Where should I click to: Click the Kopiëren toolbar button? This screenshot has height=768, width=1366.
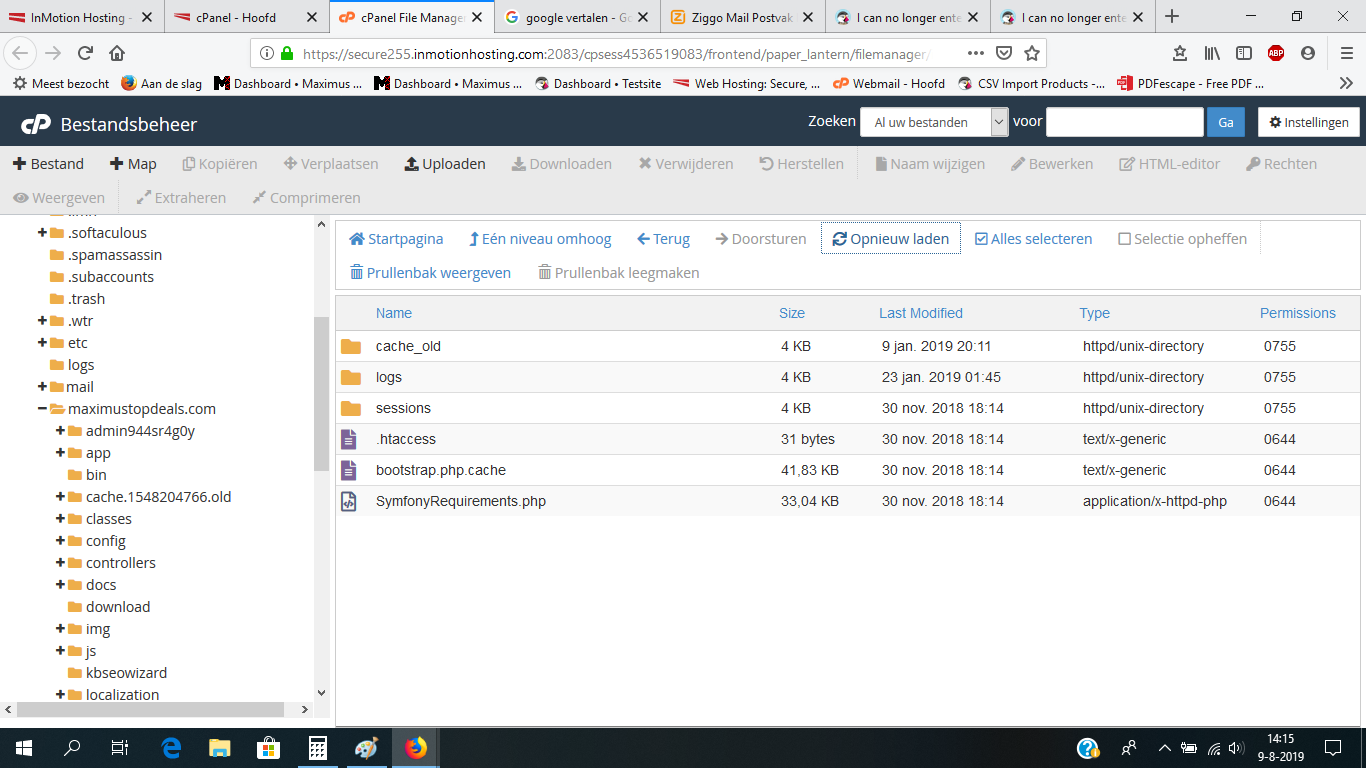point(220,164)
